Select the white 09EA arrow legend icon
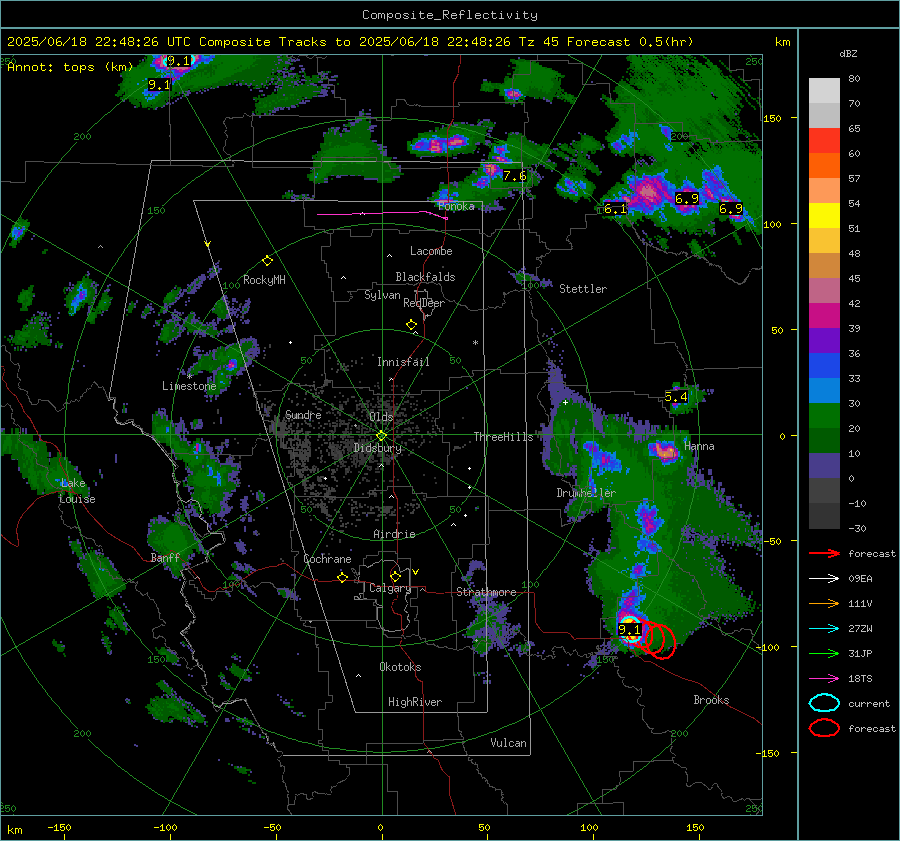 pyautogui.click(x=824, y=579)
